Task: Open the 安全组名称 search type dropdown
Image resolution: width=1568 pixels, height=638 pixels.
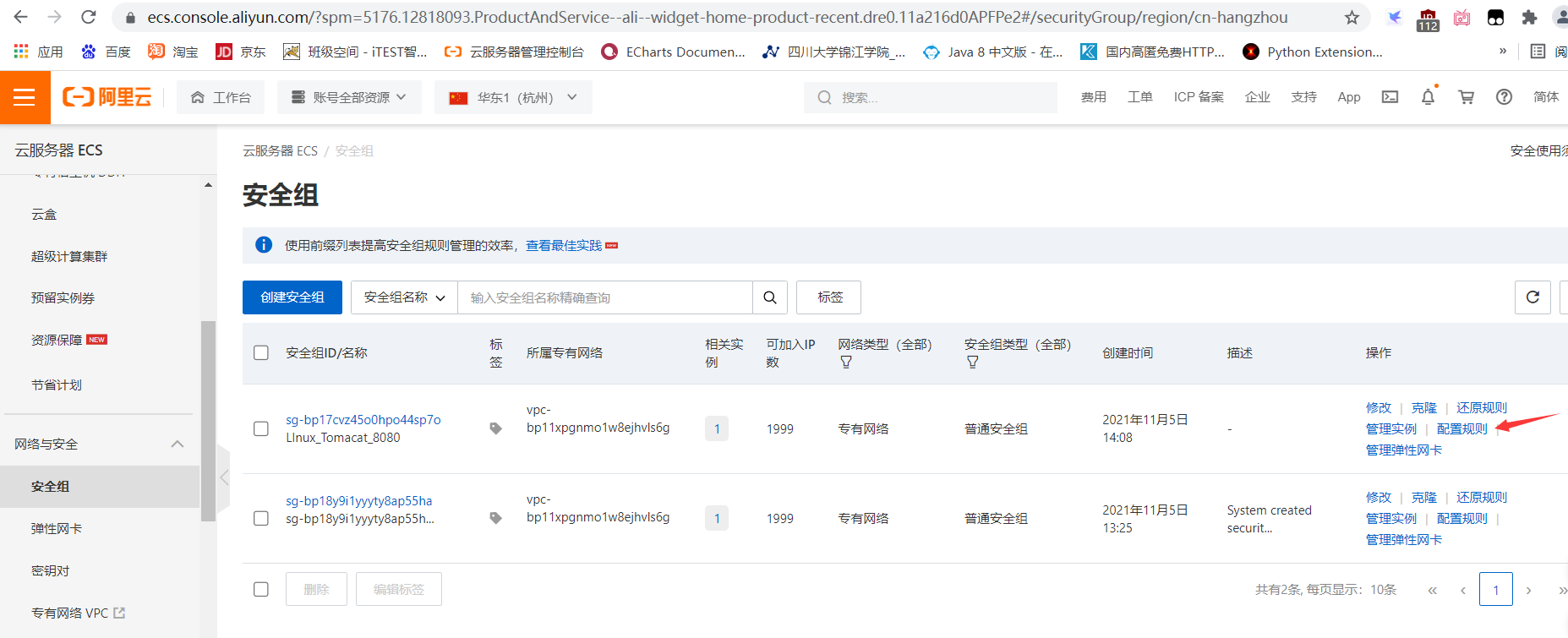Action: [404, 297]
